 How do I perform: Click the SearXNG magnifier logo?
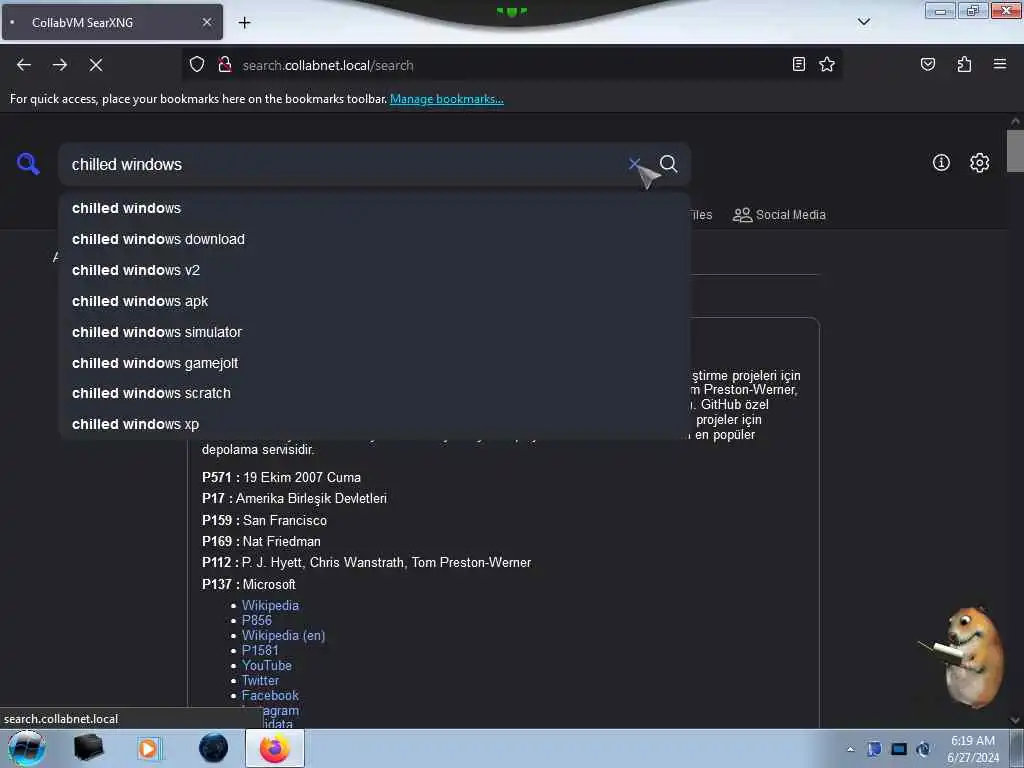28,163
